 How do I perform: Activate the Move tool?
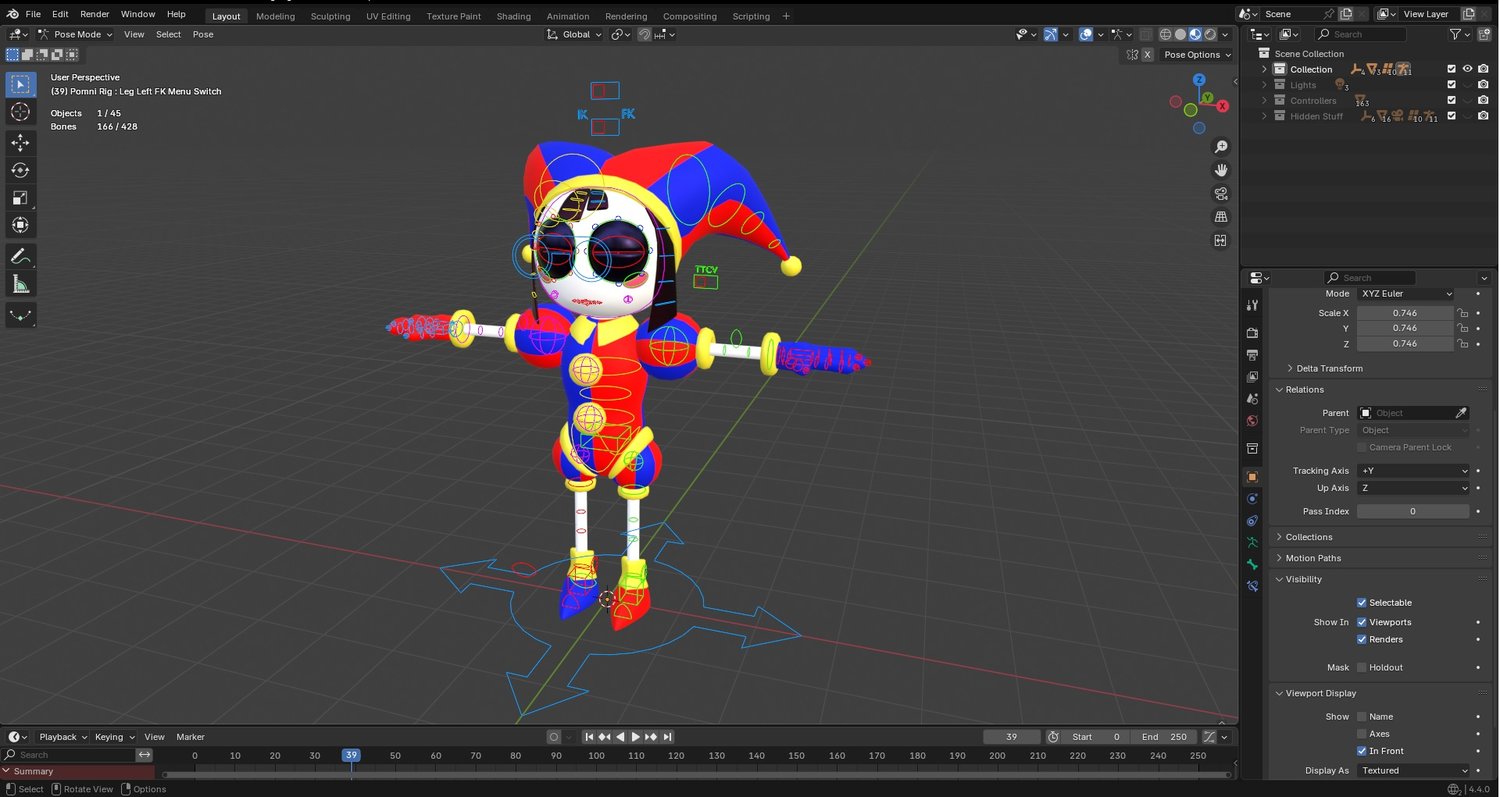[x=20, y=143]
